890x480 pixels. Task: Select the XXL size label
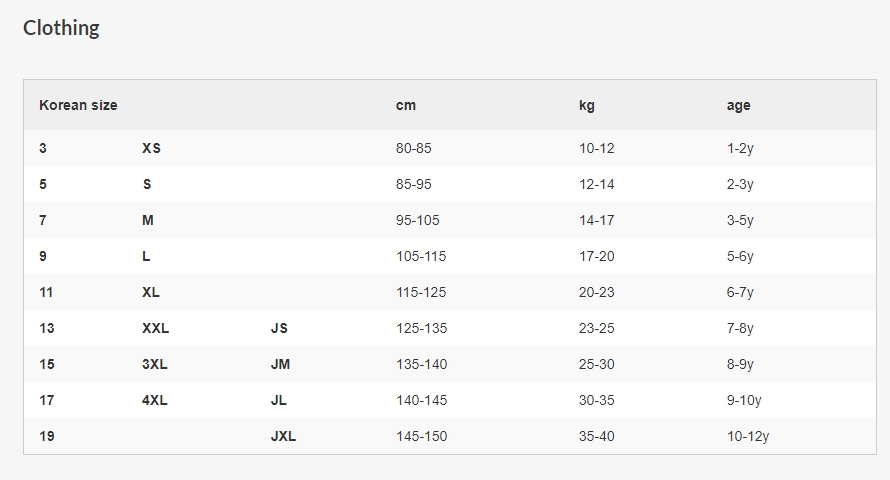(155, 328)
